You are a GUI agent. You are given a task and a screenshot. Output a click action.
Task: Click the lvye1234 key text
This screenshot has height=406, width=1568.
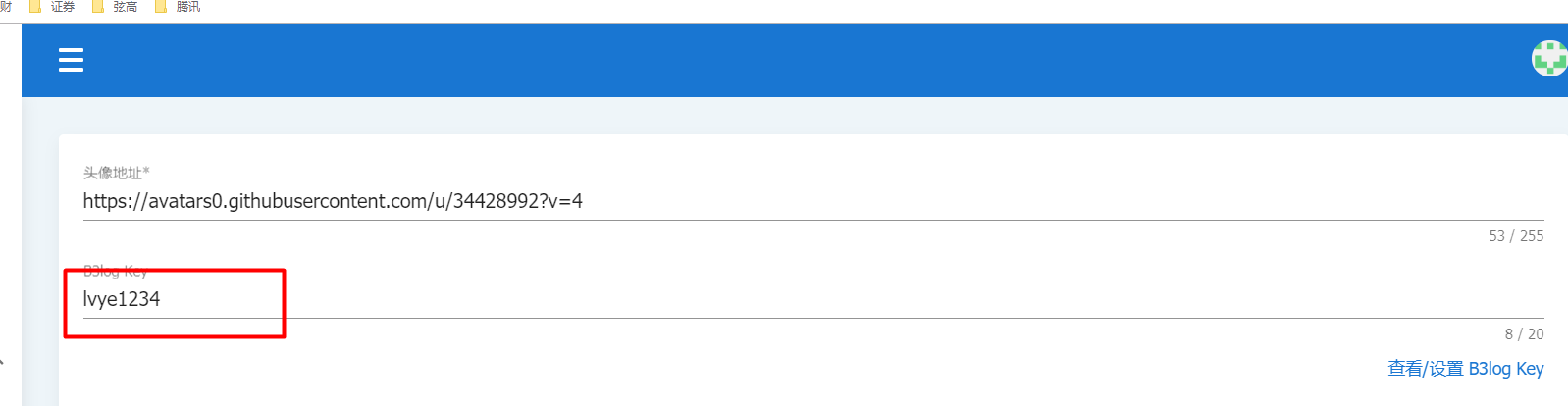pos(122,299)
